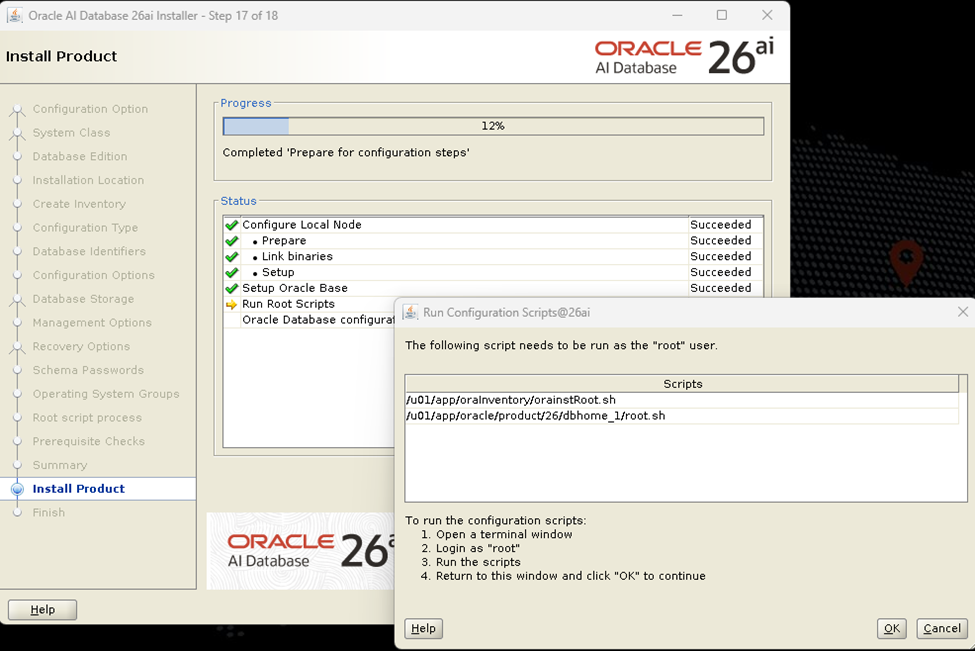This screenshot has height=651, width=975.
Task: Select Finish step in sidebar
Action: [x=49, y=512]
